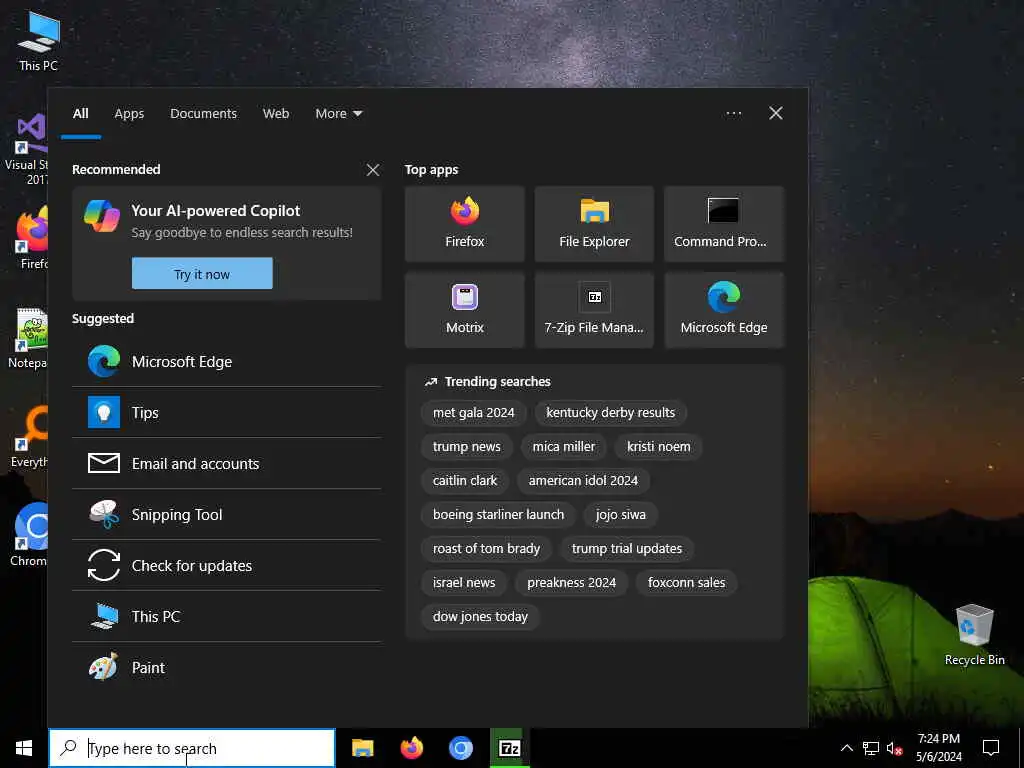Click the muted volume tray icon

click(894, 748)
